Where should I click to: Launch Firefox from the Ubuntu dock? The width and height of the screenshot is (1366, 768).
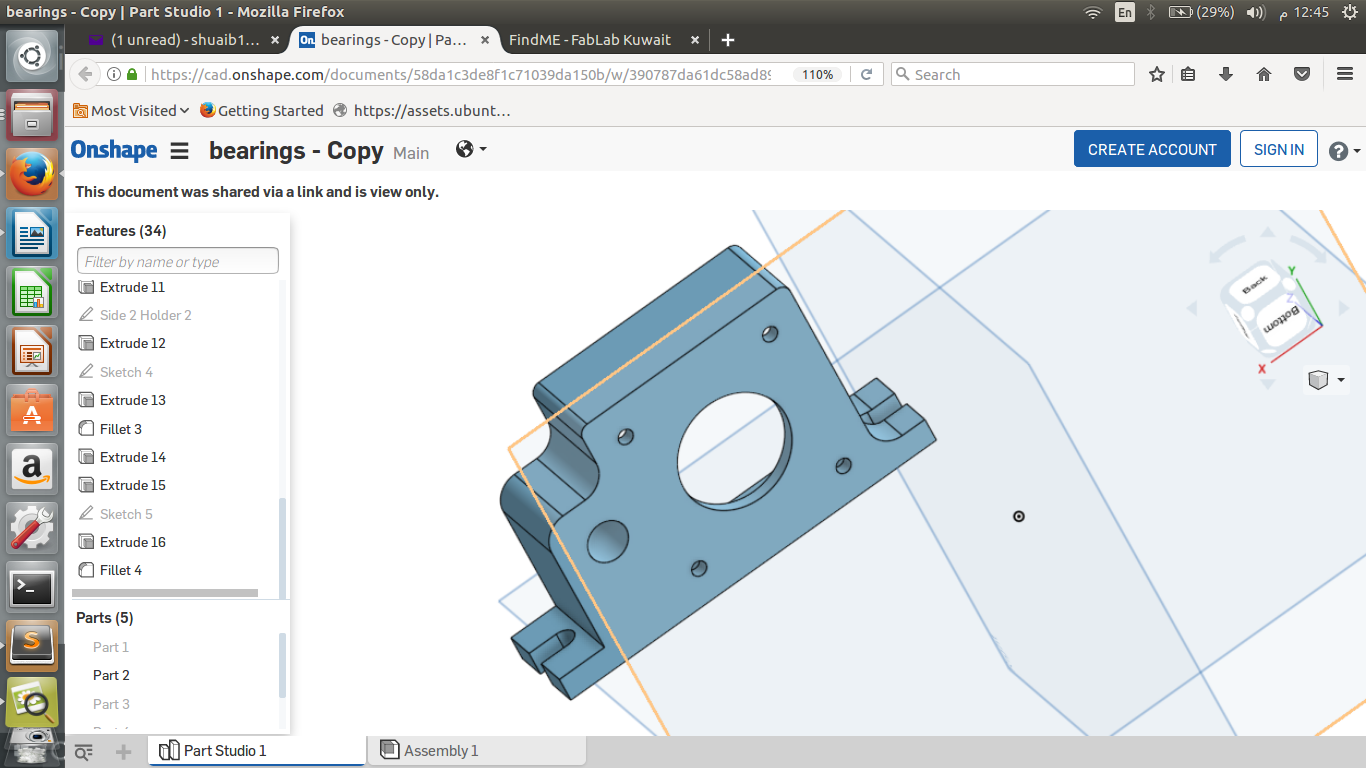[x=32, y=175]
